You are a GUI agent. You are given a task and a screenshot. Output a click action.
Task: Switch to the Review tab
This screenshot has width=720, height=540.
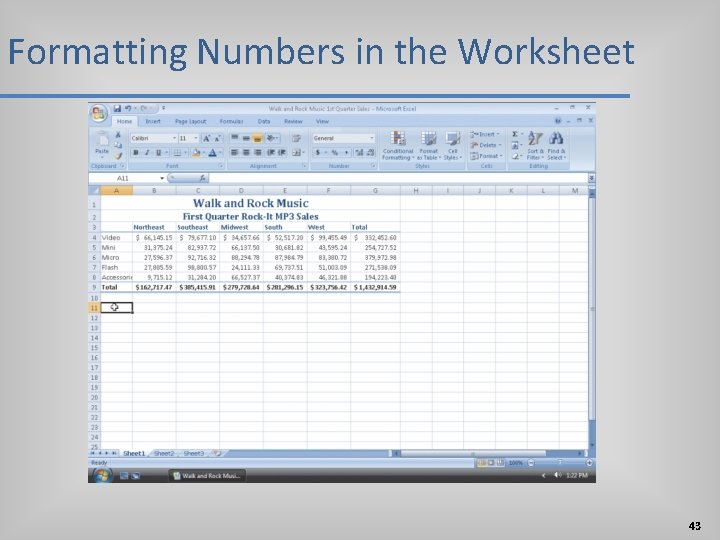pyautogui.click(x=293, y=121)
